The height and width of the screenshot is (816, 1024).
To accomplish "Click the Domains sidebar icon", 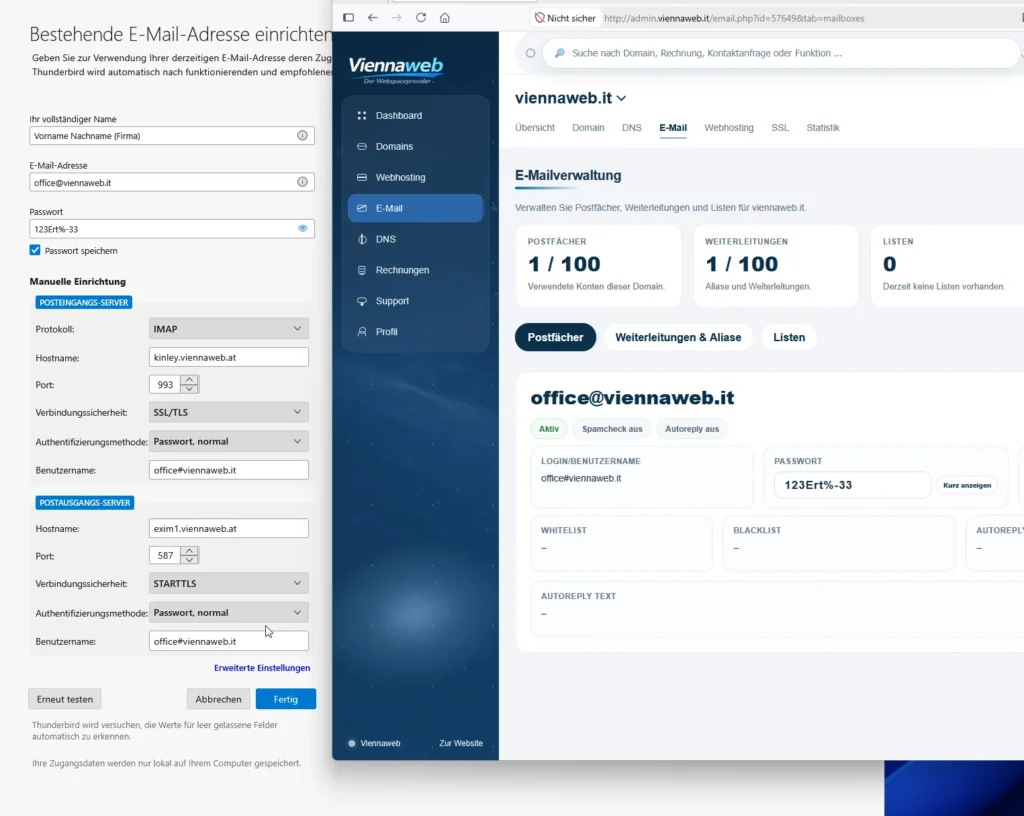I will (x=362, y=146).
